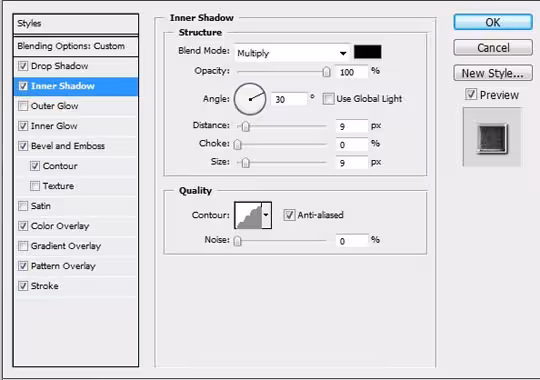The image size is (540, 380).
Task: Click the Choke slider handle
Action: [x=237, y=144]
